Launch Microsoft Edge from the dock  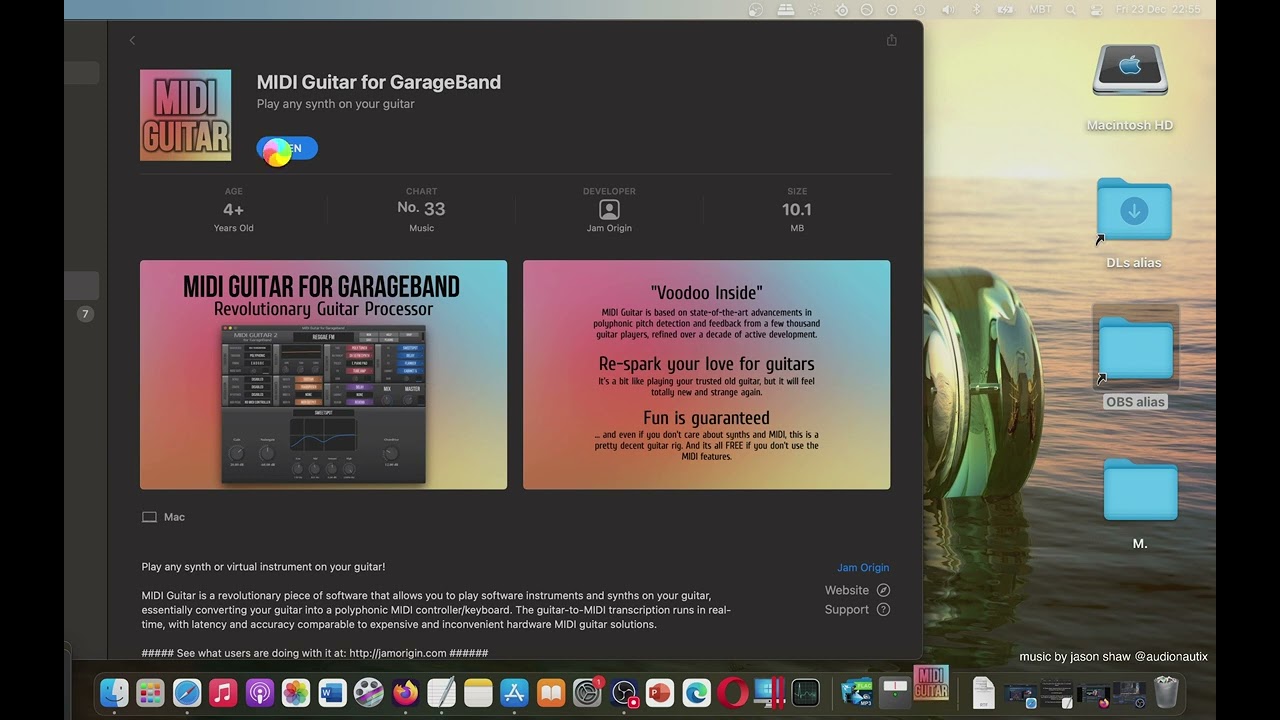click(x=696, y=692)
